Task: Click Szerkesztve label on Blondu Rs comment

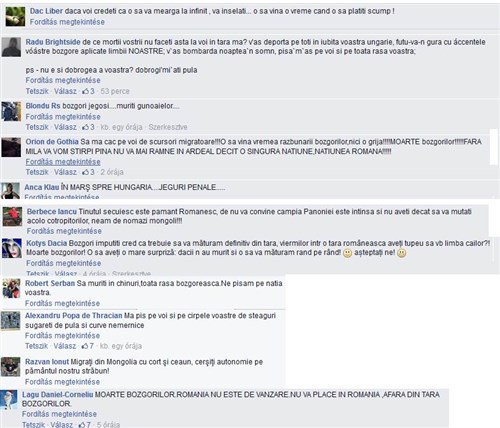Action: (x=168, y=127)
